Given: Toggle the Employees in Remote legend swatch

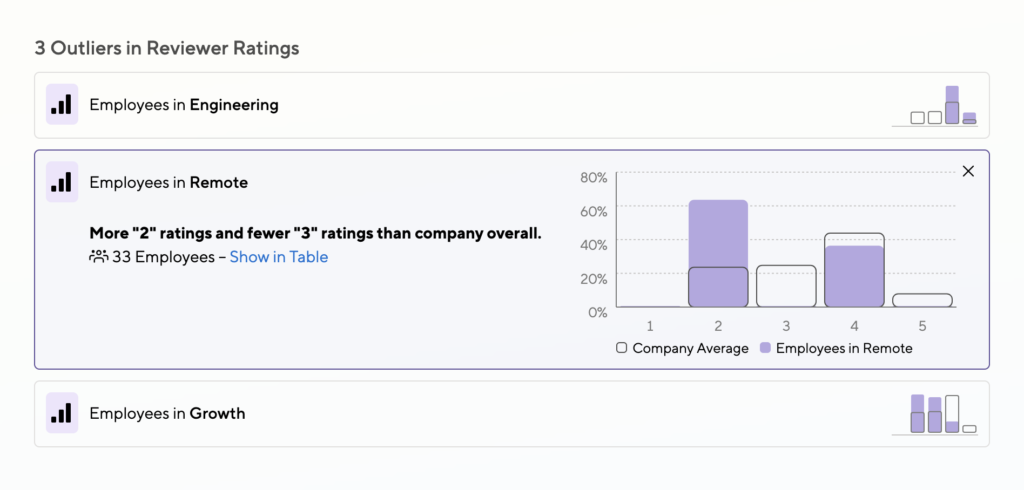Looking at the screenshot, I should click(x=765, y=348).
